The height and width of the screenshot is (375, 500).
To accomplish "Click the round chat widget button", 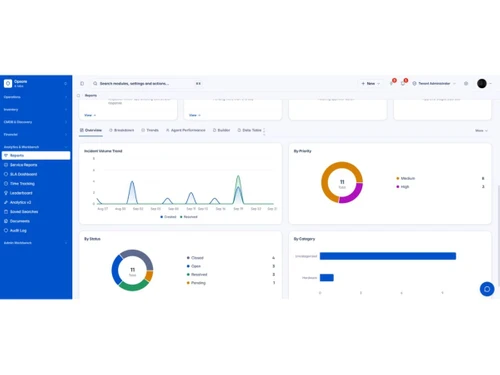I will pyautogui.click(x=487, y=289).
